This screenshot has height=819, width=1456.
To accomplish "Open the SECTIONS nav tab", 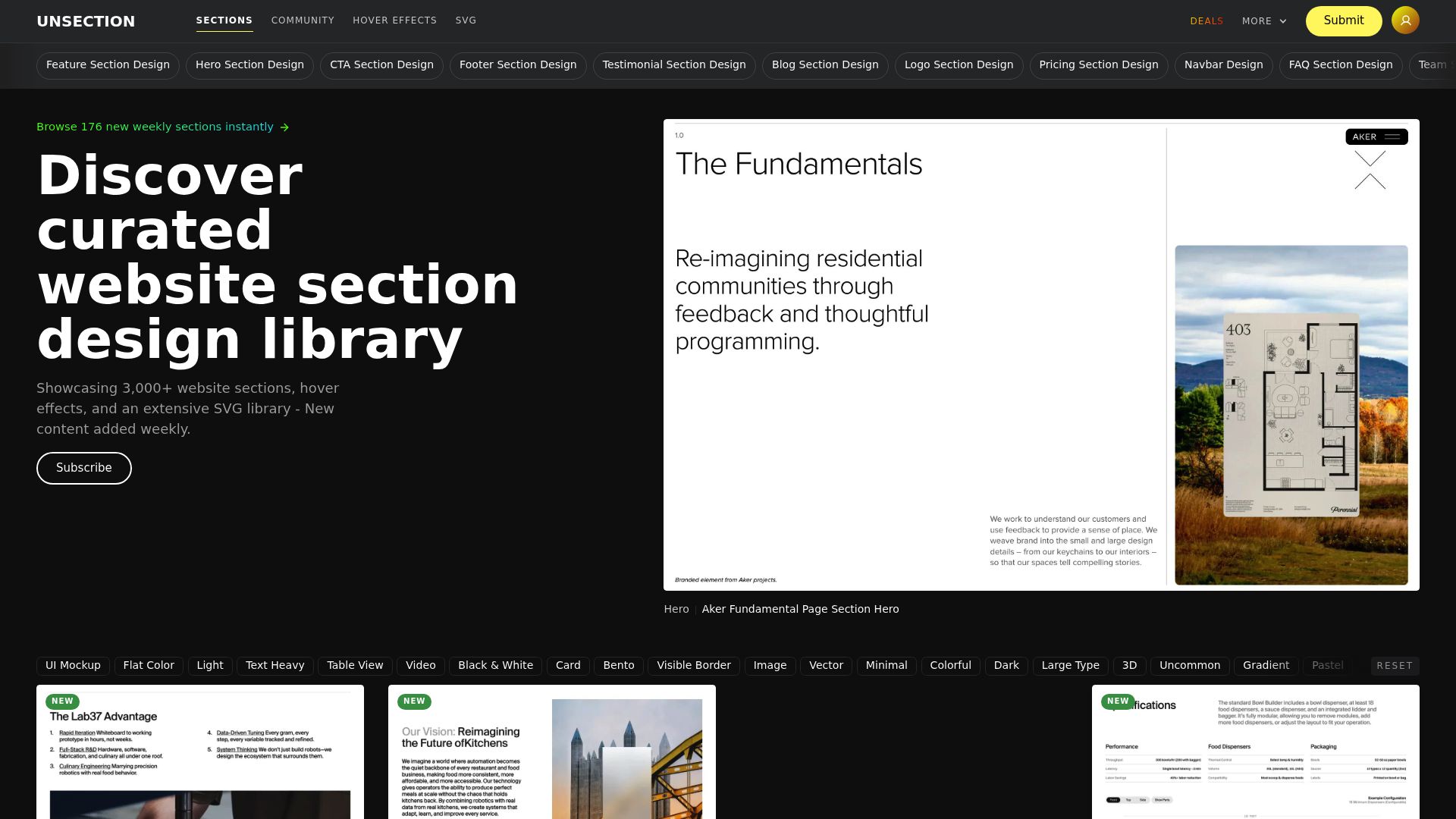I will point(224,20).
